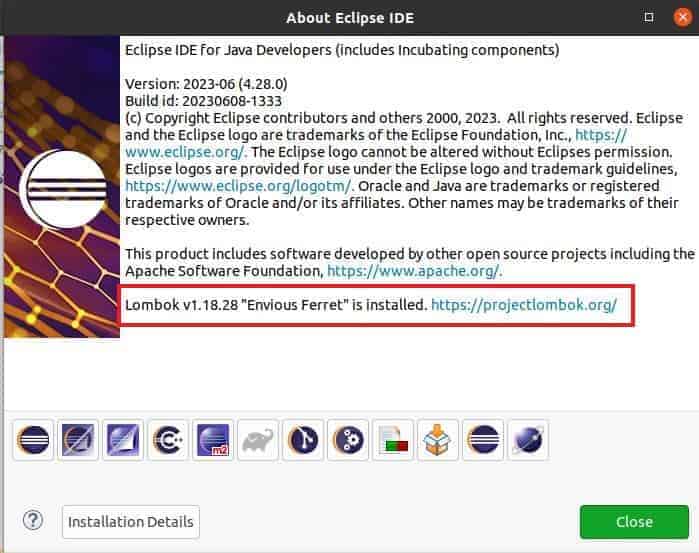Click the 'About Eclipse IDE' title bar text
This screenshot has width=699, height=553.
pos(350,18)
